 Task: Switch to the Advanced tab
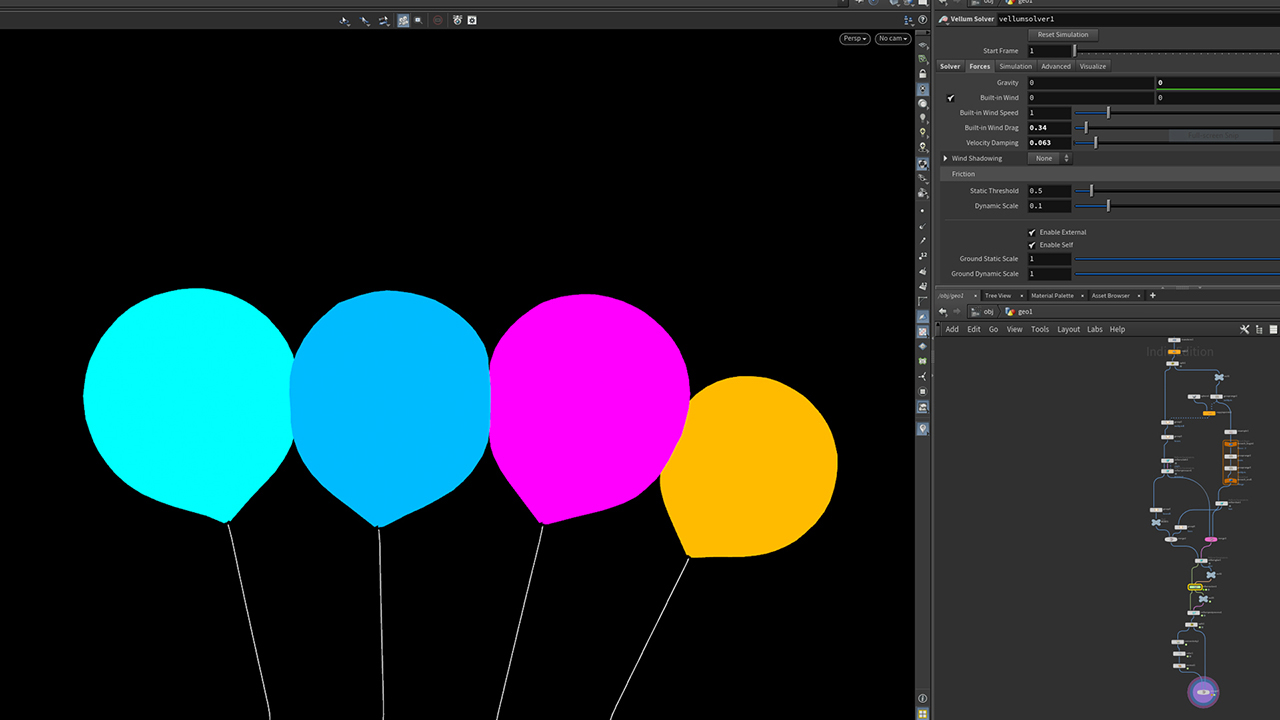[1056, 66]
